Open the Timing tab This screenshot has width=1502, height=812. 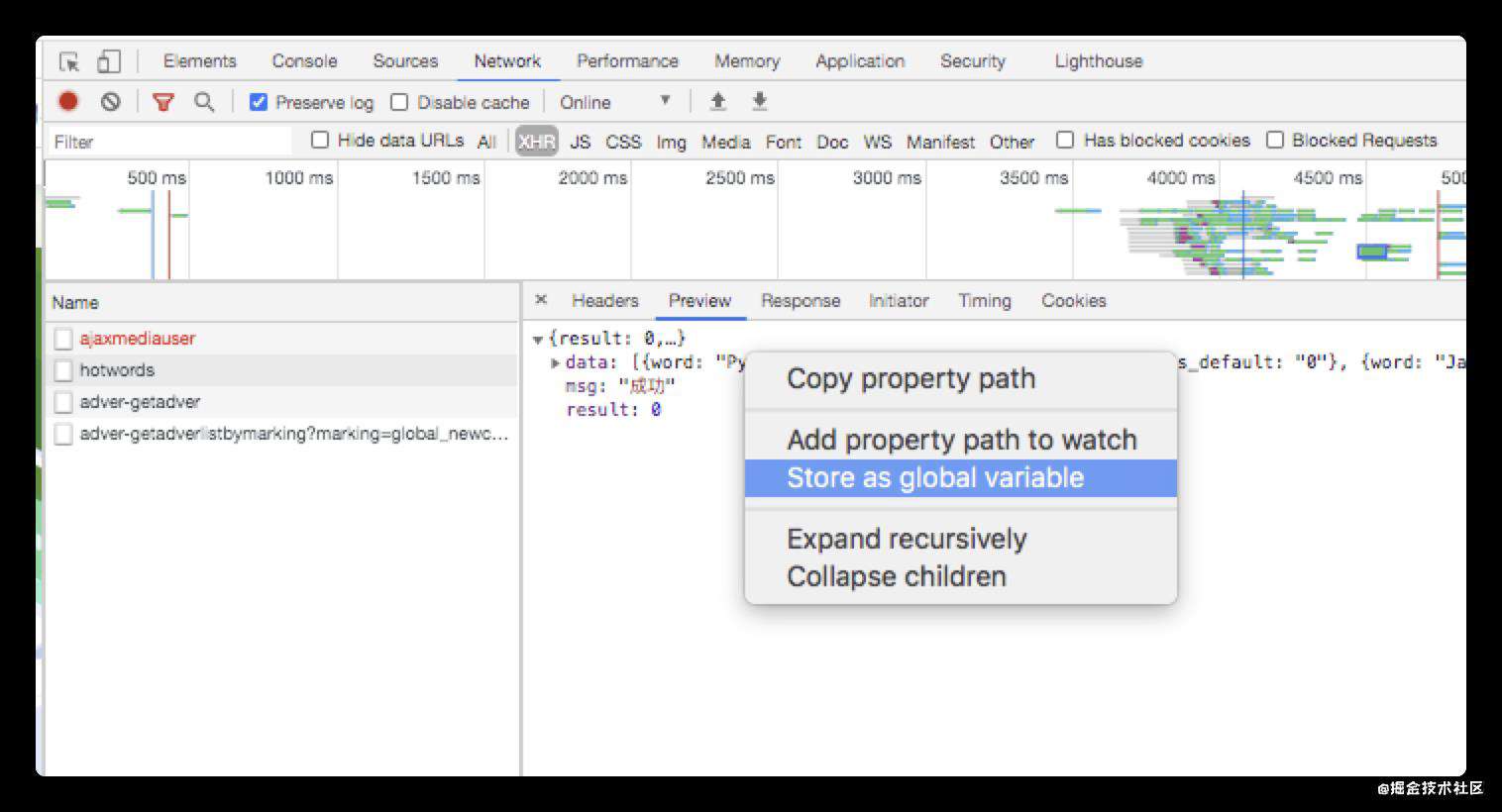point(985,301)
